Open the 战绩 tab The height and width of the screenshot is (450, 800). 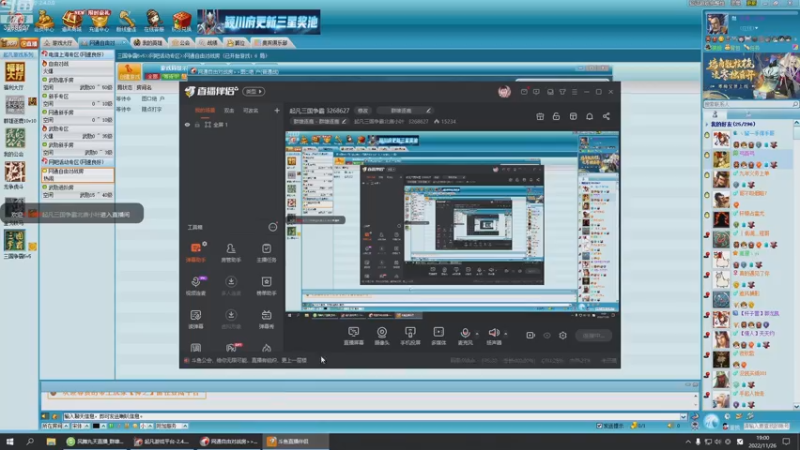[x=209, y=43]
